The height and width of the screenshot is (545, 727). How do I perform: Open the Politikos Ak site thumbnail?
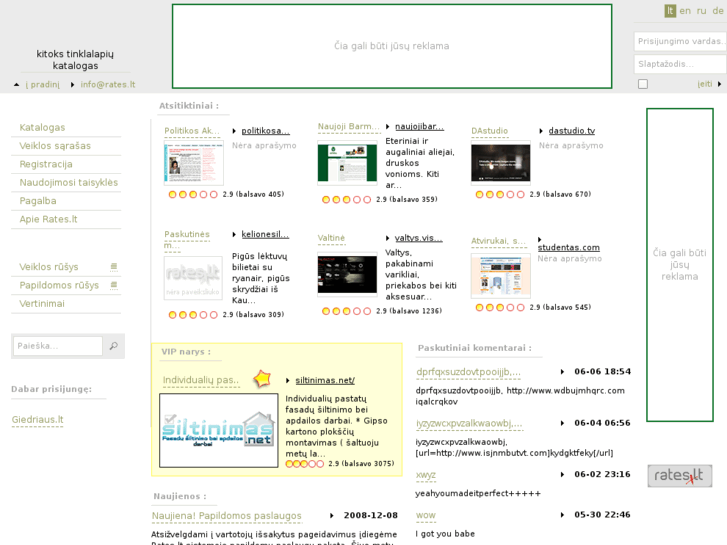(x=193, y=164)
